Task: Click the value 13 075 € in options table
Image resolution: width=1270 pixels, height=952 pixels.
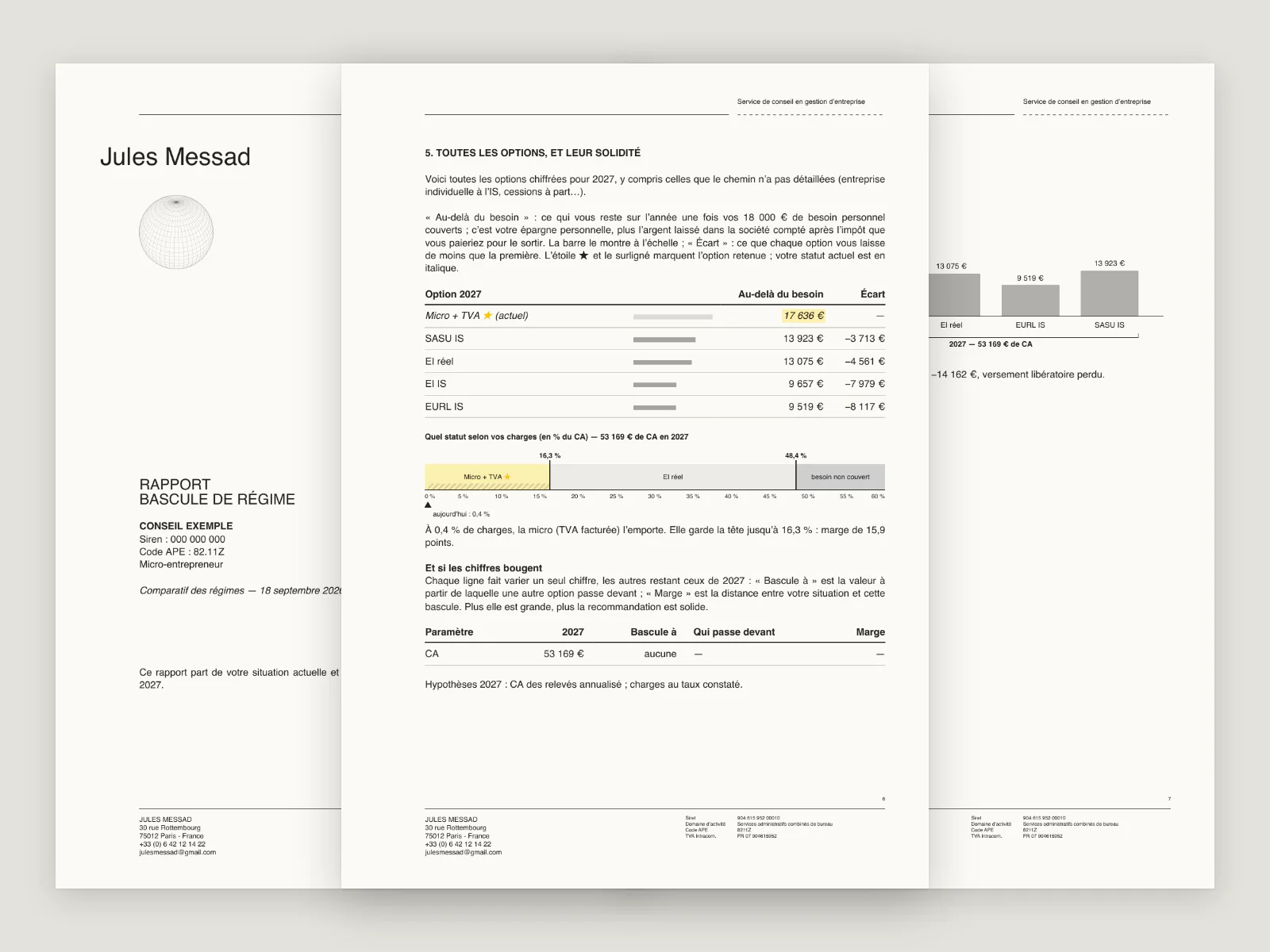Action: click(803, 362)
